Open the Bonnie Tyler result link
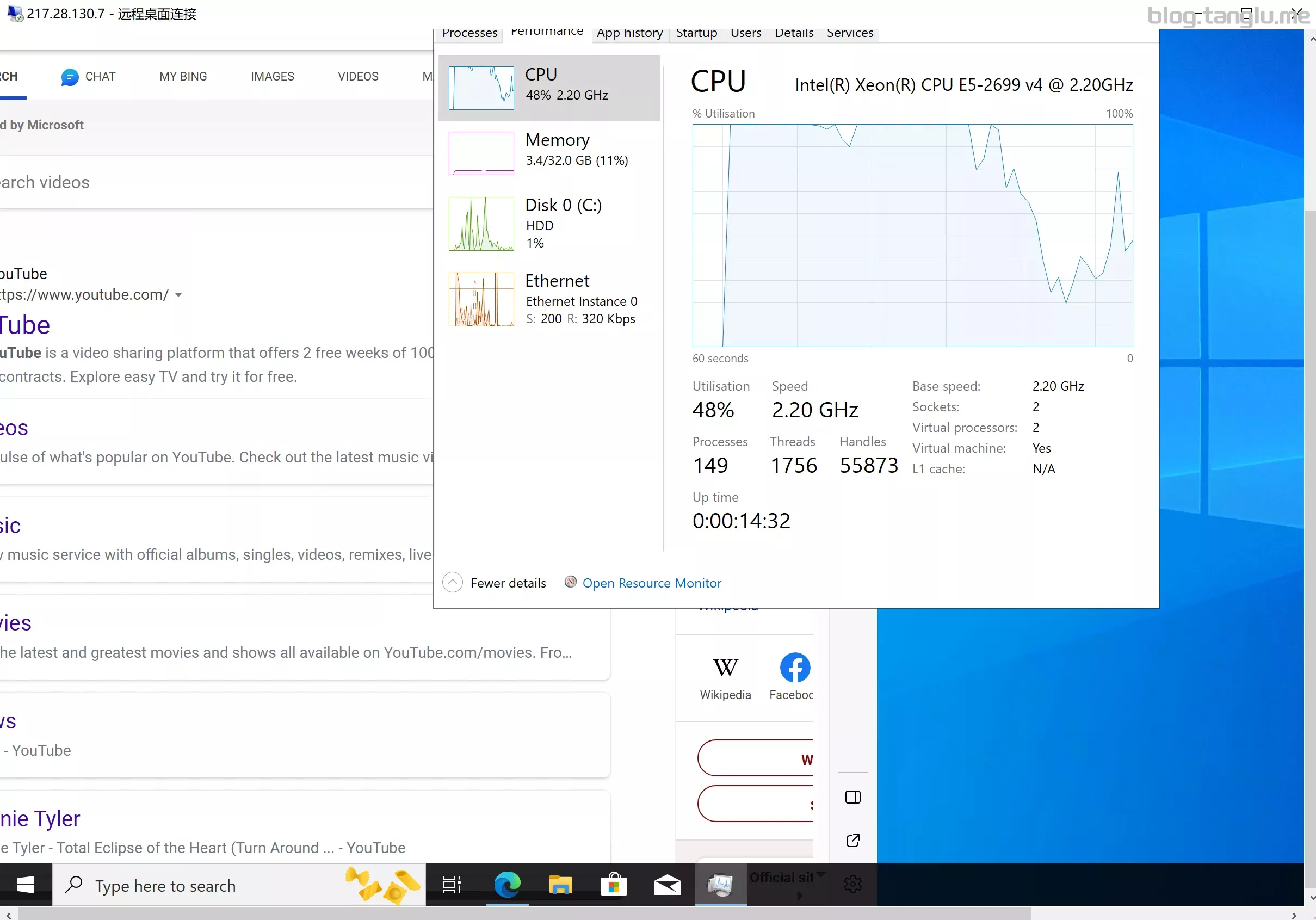The image size is (1316, 920). click(40, 819)
